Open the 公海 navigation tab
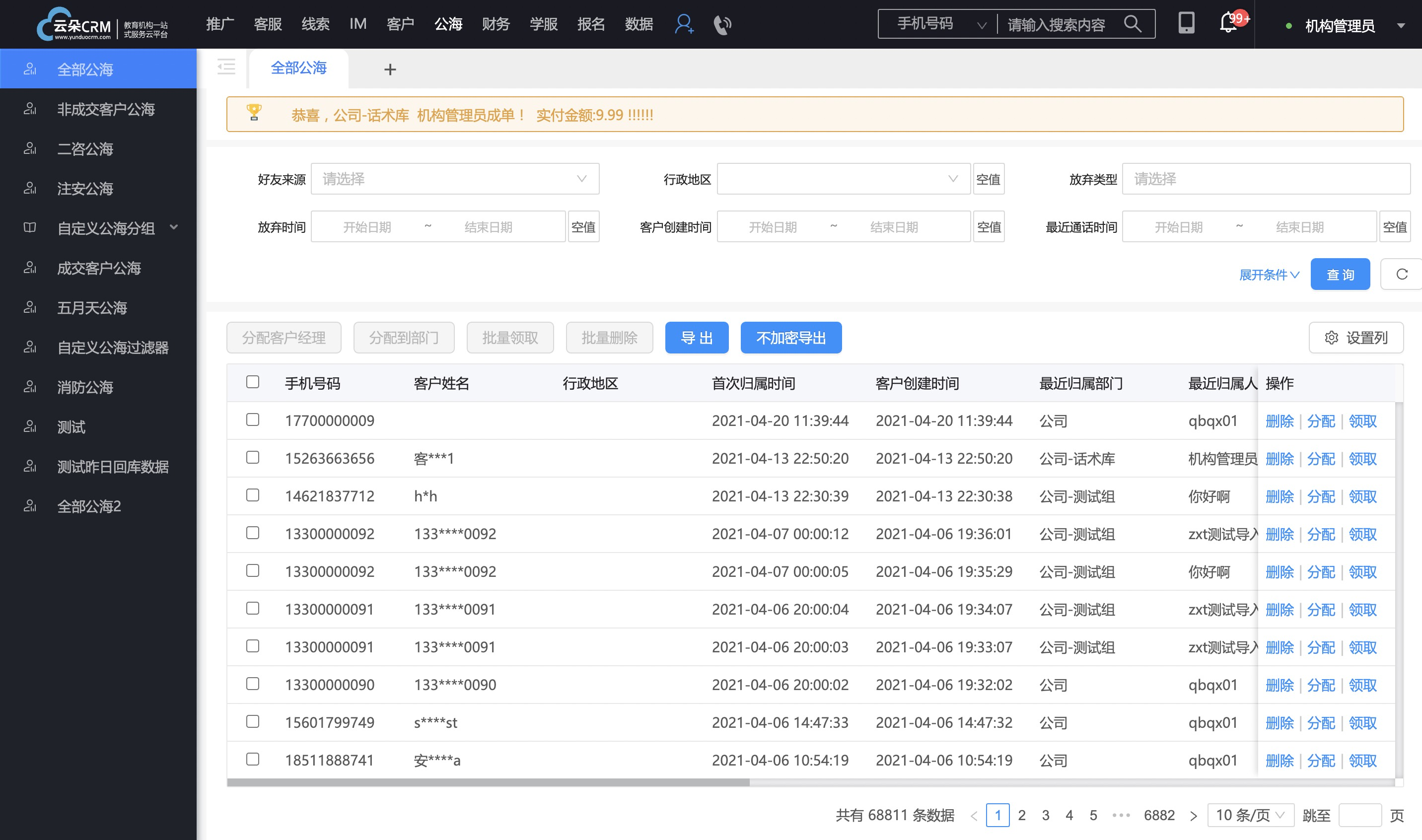Screen dimensions: 1422x840 click(x=447, y=25)
